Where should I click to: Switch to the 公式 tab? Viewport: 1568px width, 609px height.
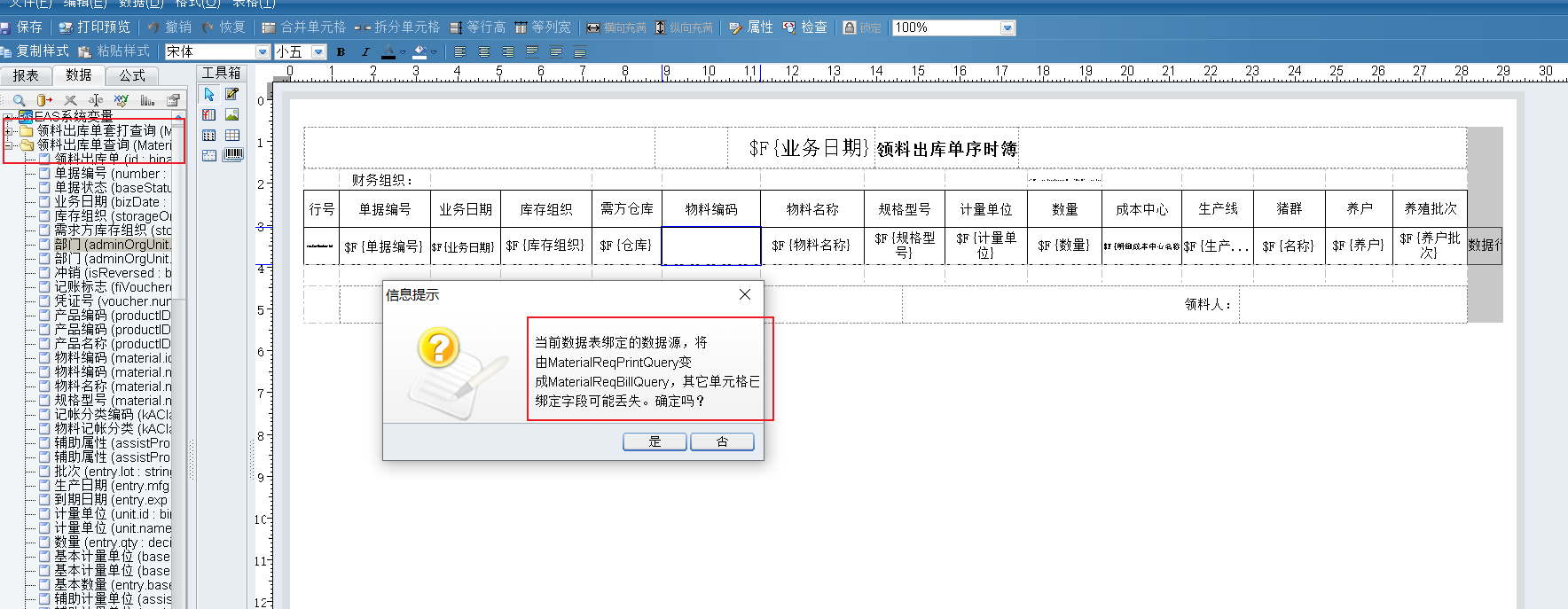pos(132,75)
